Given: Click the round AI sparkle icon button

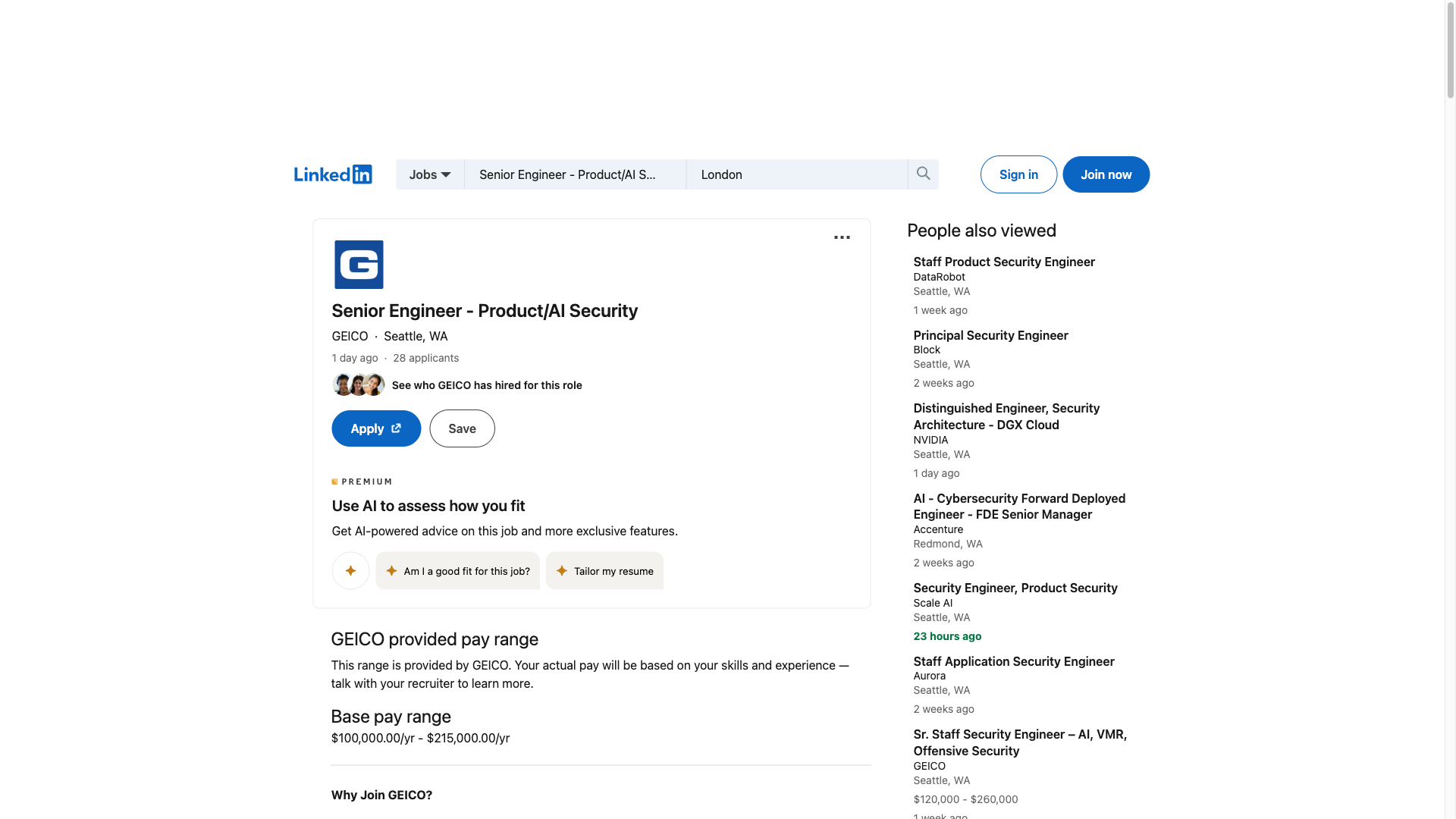Looking at the screenshot, I should coord(350,570).
